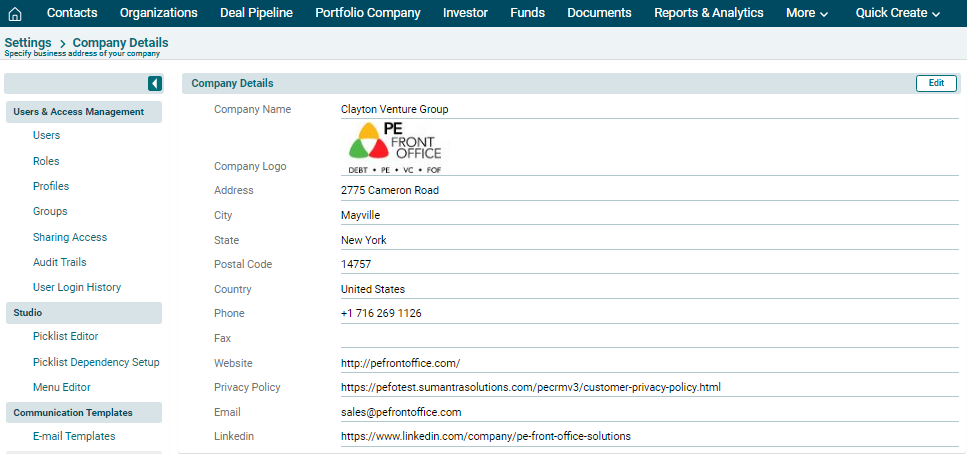Select the Funds menu item
Viewport: 967px width, 454px height.
point(527,13)
